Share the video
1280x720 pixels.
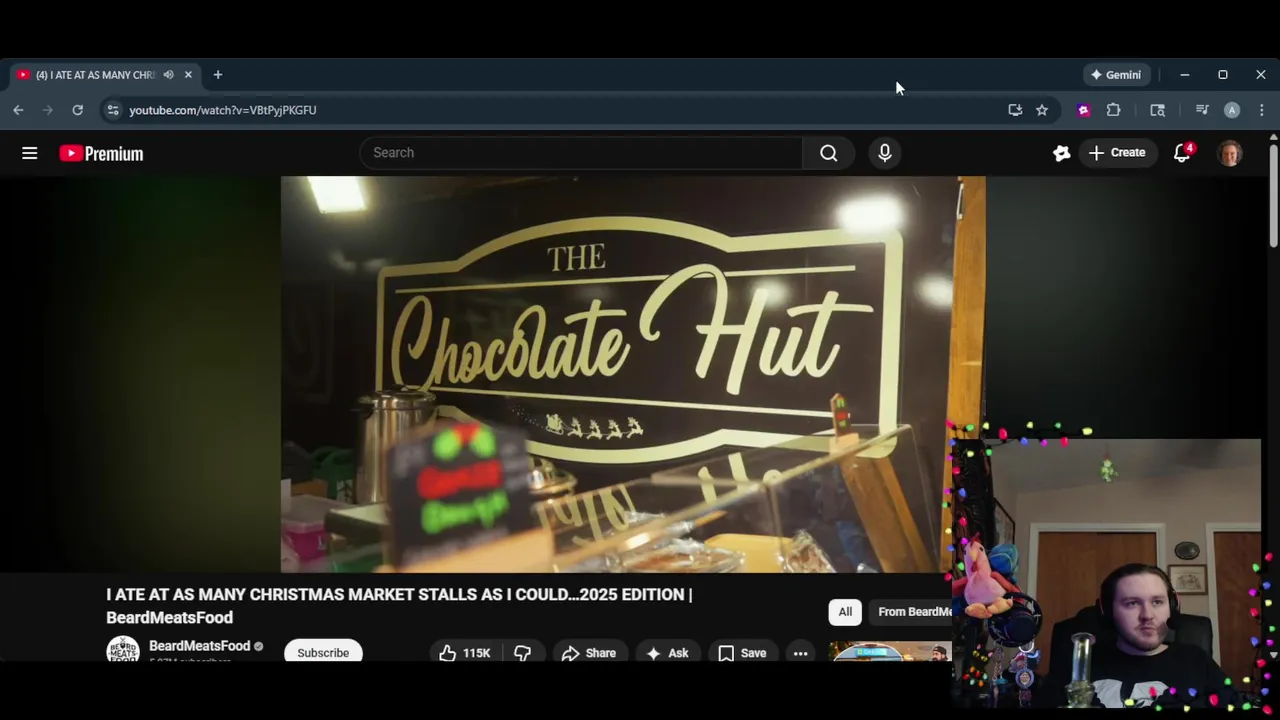[588, 653]
